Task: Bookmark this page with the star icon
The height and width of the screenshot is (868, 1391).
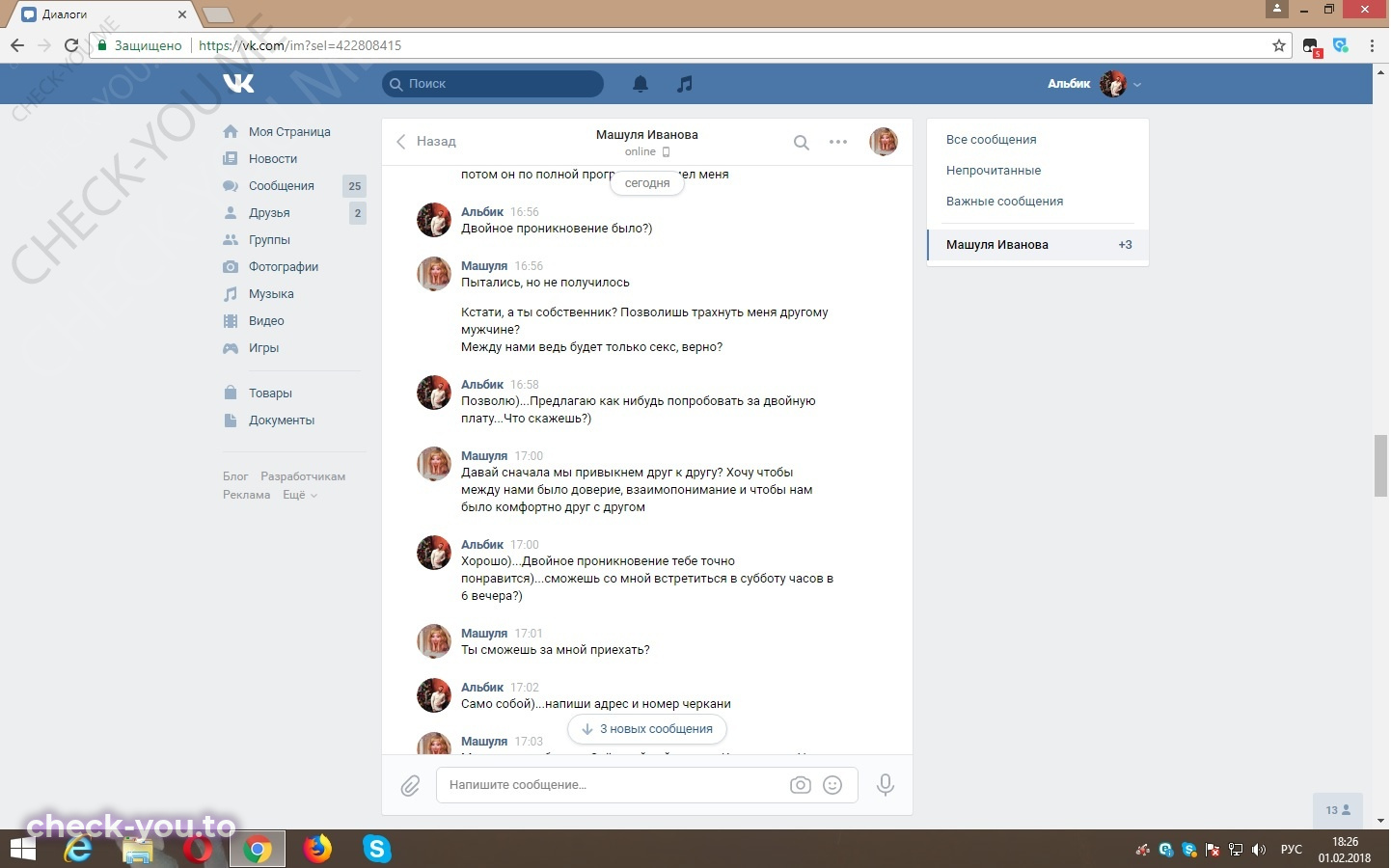Action: click(1279, 45)
